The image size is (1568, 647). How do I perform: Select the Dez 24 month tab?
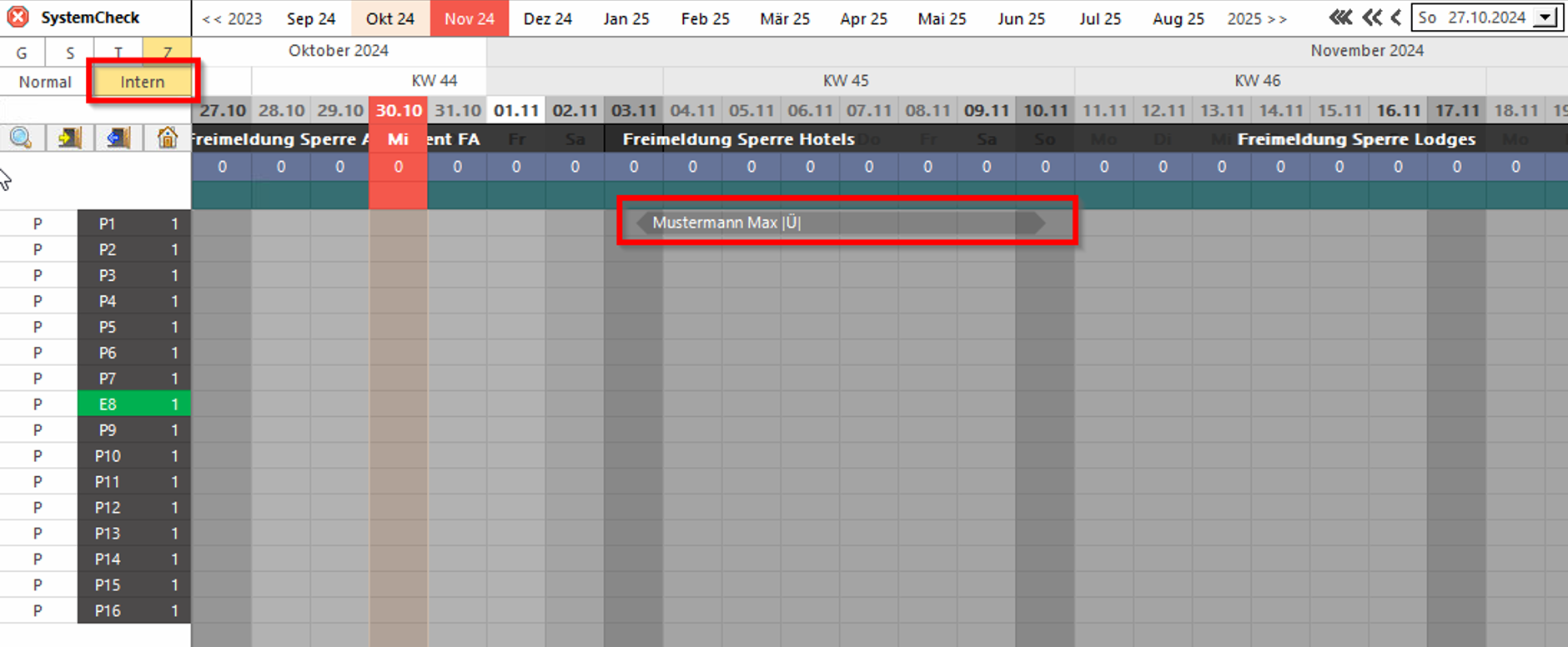pyautogui.click(x=548, y=18)
